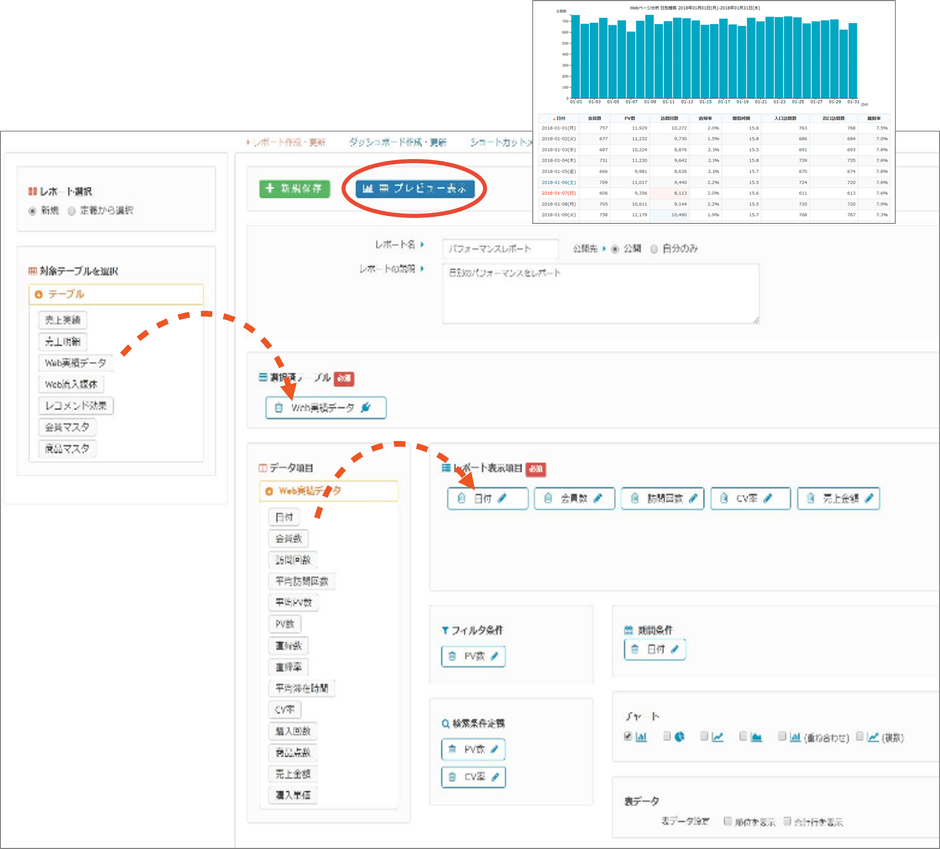Click pencil edit icon on 訪問回数 item
This screenshot has width=940, height=849.
(689, 498)
